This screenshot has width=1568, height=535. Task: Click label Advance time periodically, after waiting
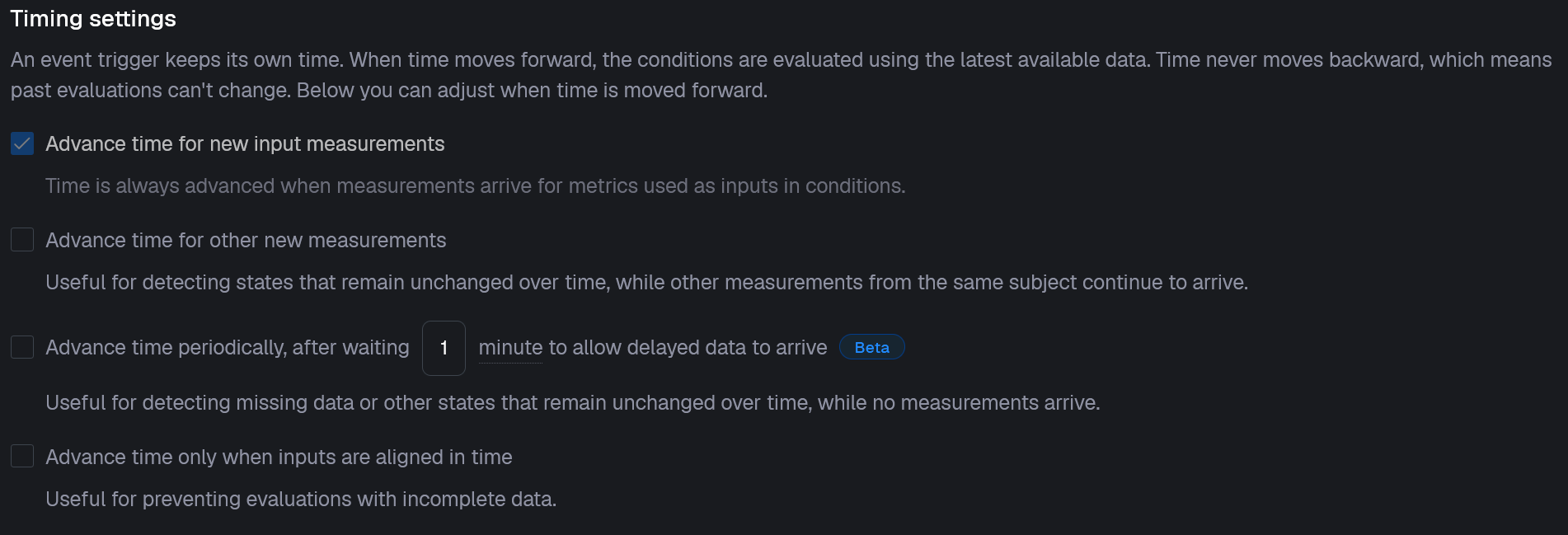pyautogui.click(x=227, y=347)
